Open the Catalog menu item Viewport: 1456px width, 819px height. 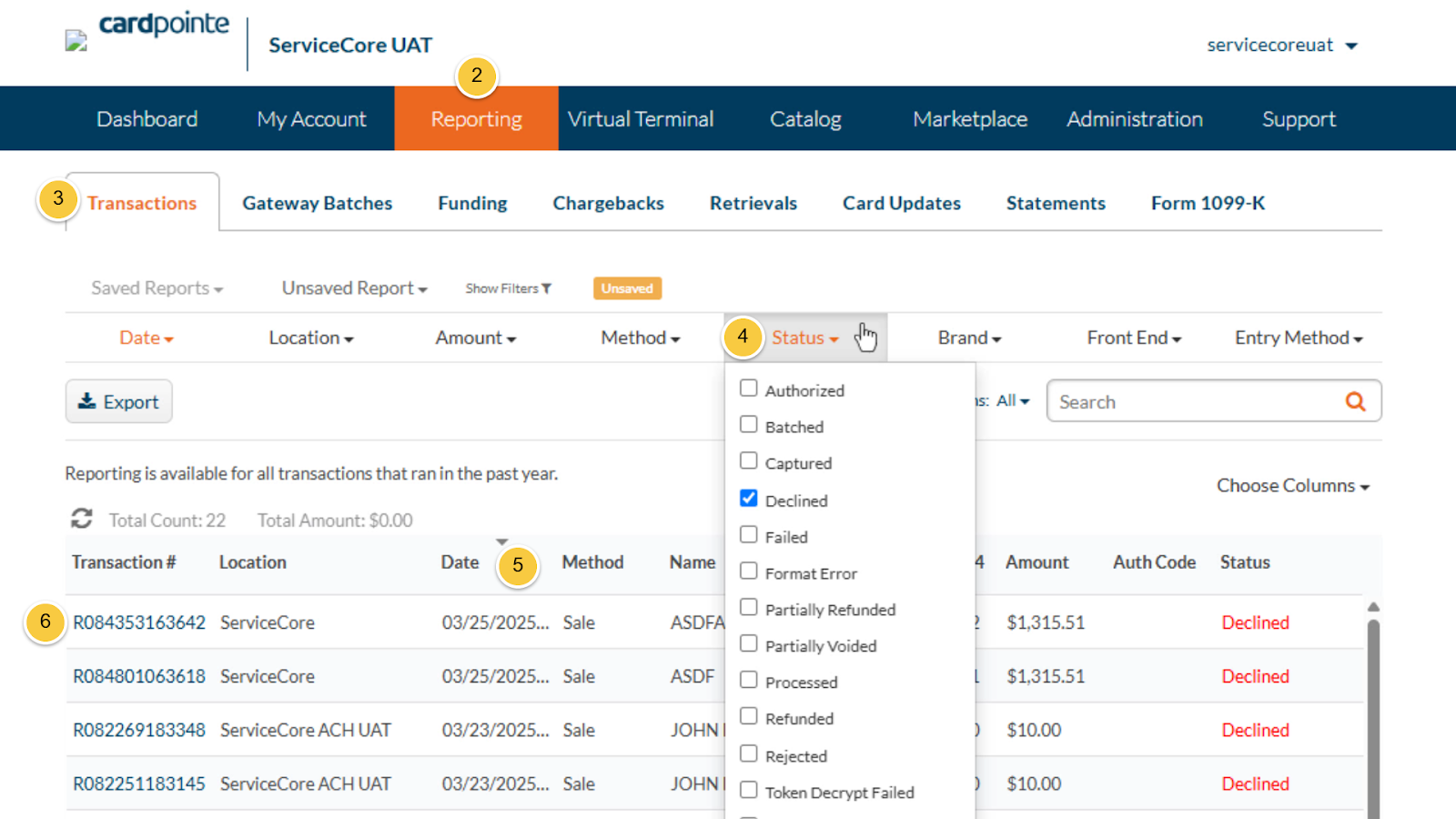tap(805, 119)
